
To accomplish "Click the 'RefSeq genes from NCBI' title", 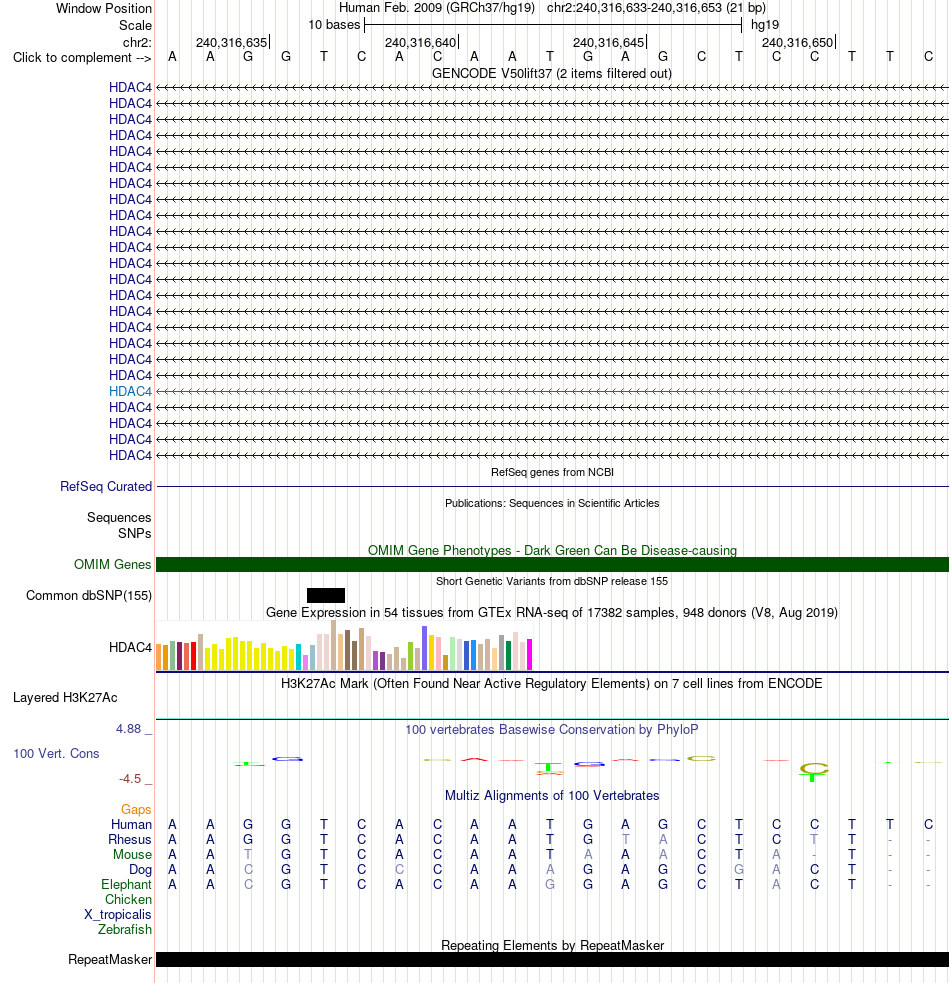I will coord(552,472).
